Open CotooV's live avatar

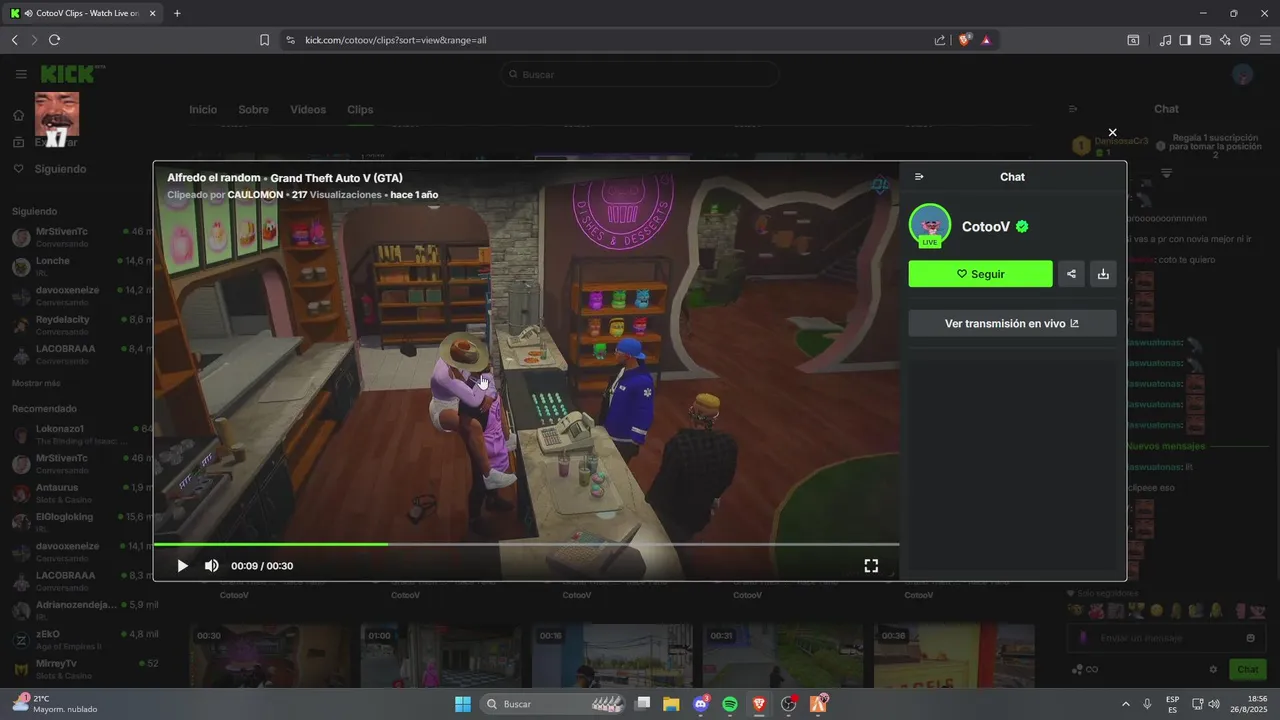click(930, 225)
